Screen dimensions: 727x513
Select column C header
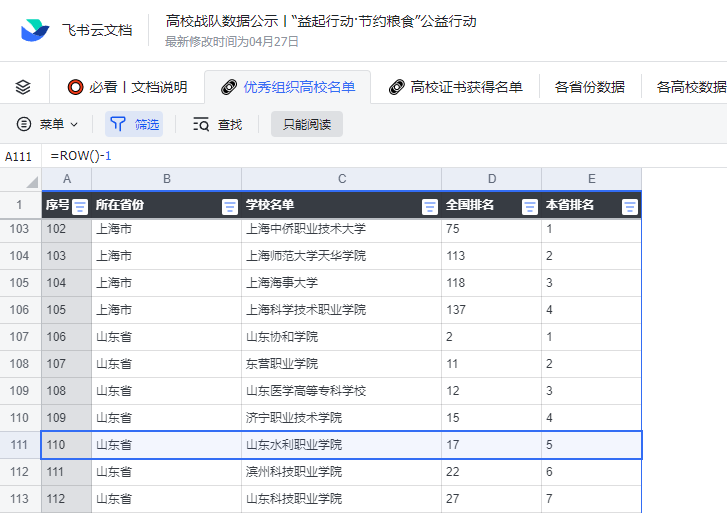tap(341, 179)
